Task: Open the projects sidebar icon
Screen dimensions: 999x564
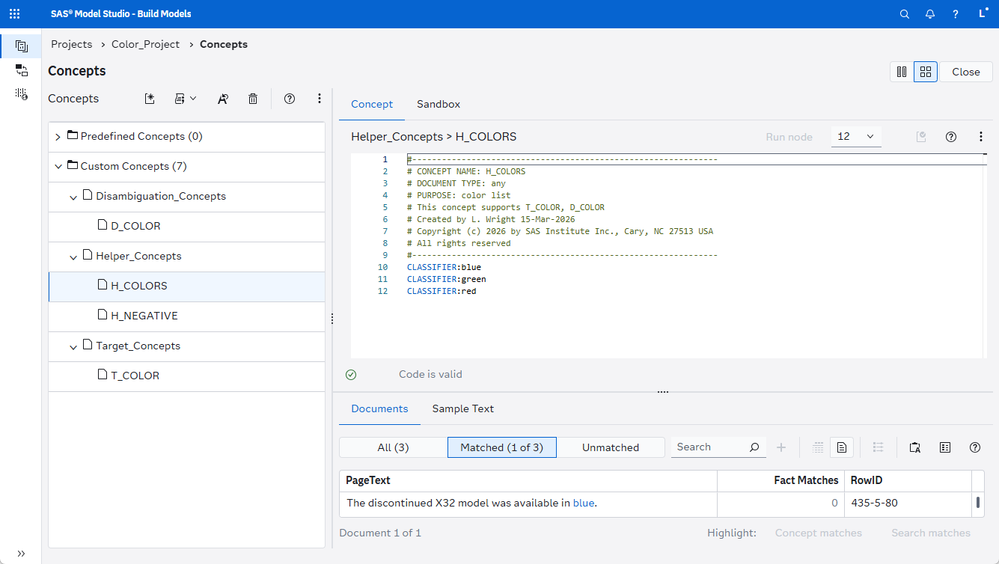Action: [x=22, y=46]
